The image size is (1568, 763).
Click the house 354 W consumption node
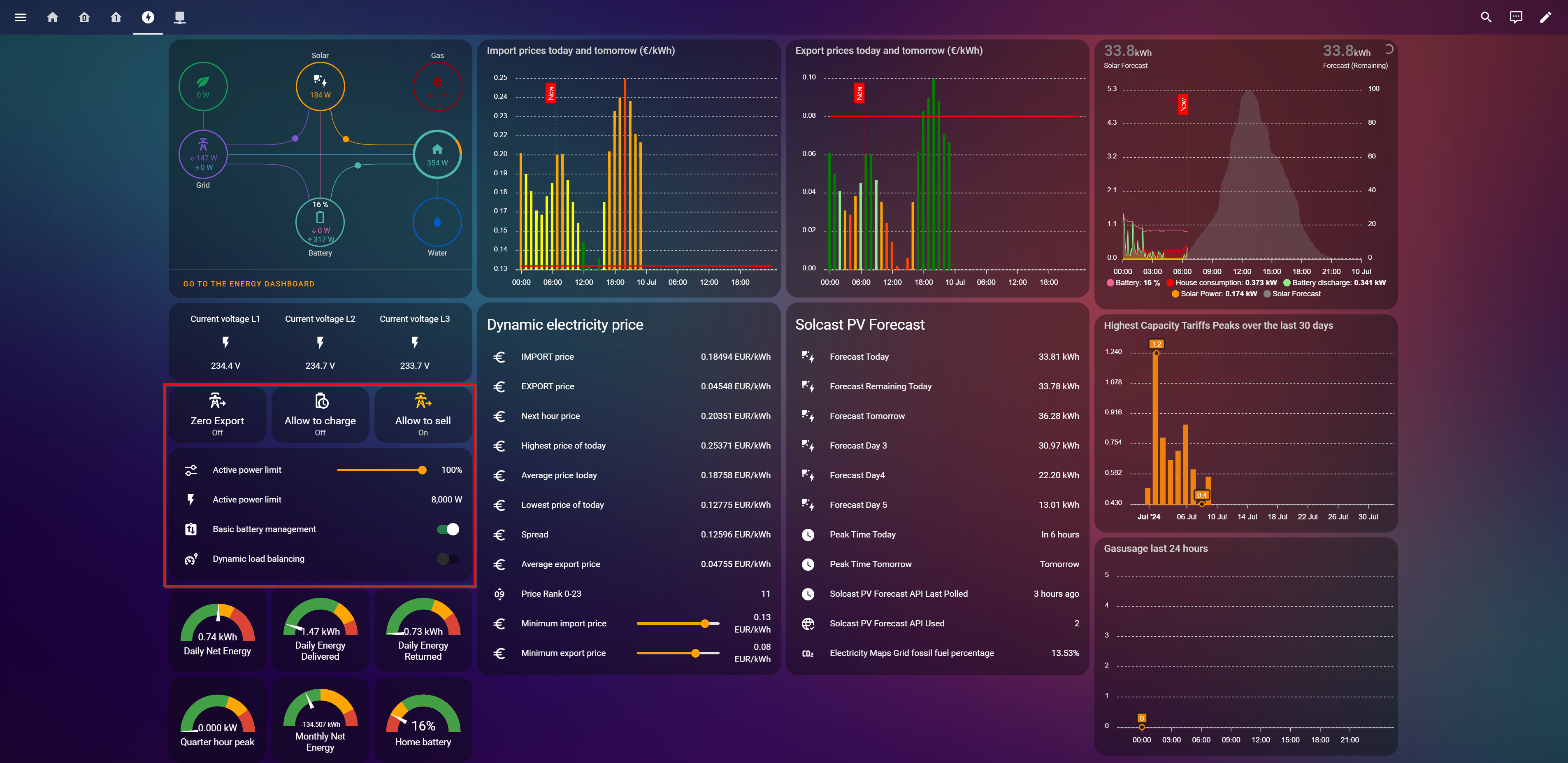pyautogui.click(x=437, y=154)
